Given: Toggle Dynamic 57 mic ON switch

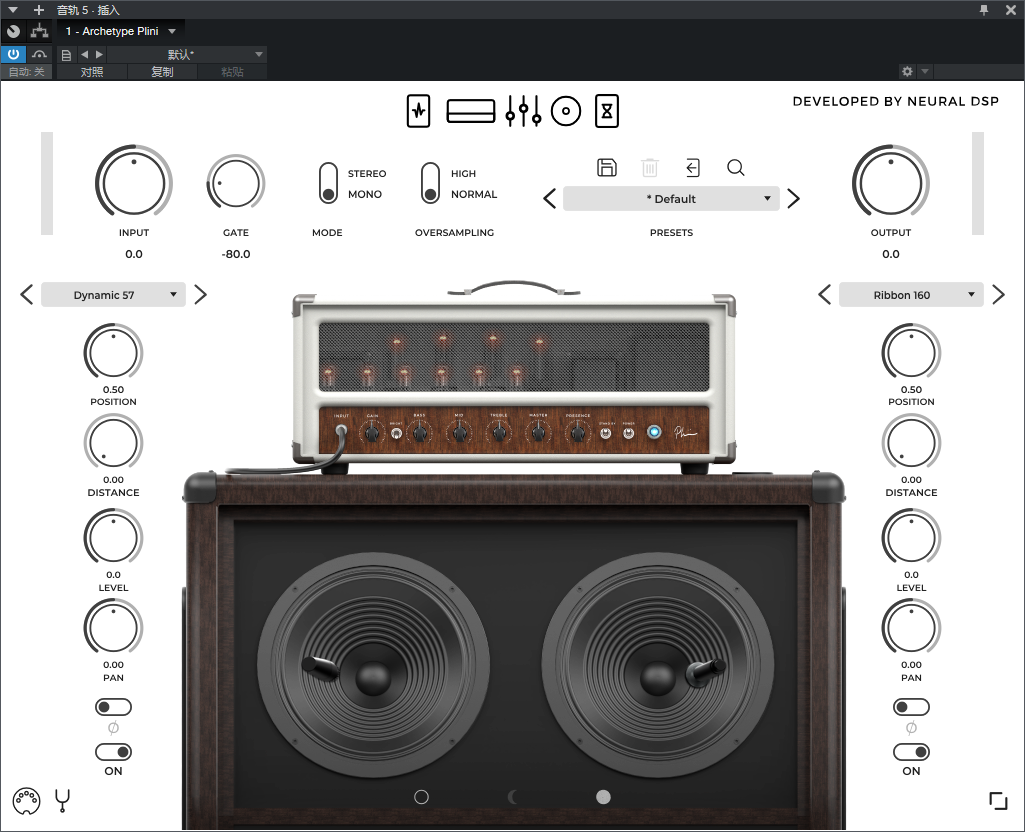Looking at the screenshot, I should click(x=113, y=752).
